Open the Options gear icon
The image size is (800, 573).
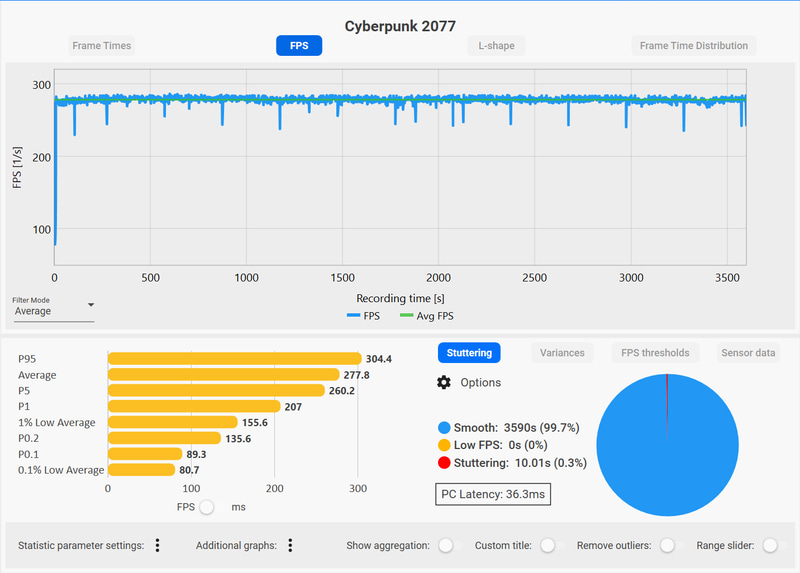[444, 382]
